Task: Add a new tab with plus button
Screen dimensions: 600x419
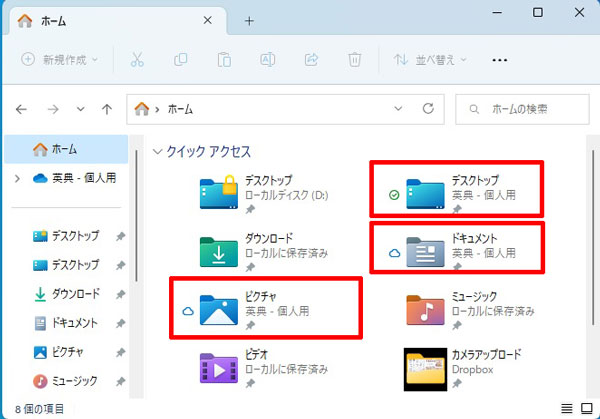Action: click(x=249, y=21)
